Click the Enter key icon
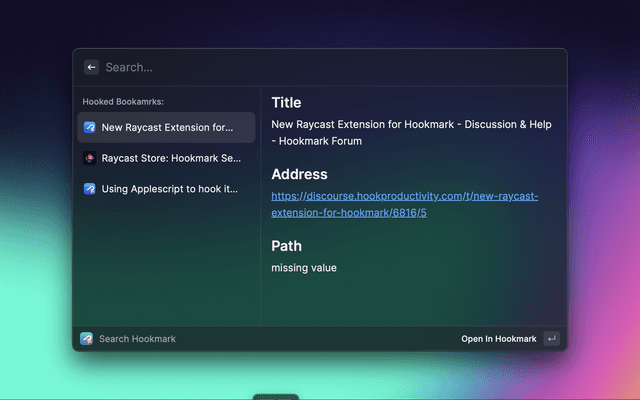Viewport: 640px width, 400px height. click(x=551, y=339)
